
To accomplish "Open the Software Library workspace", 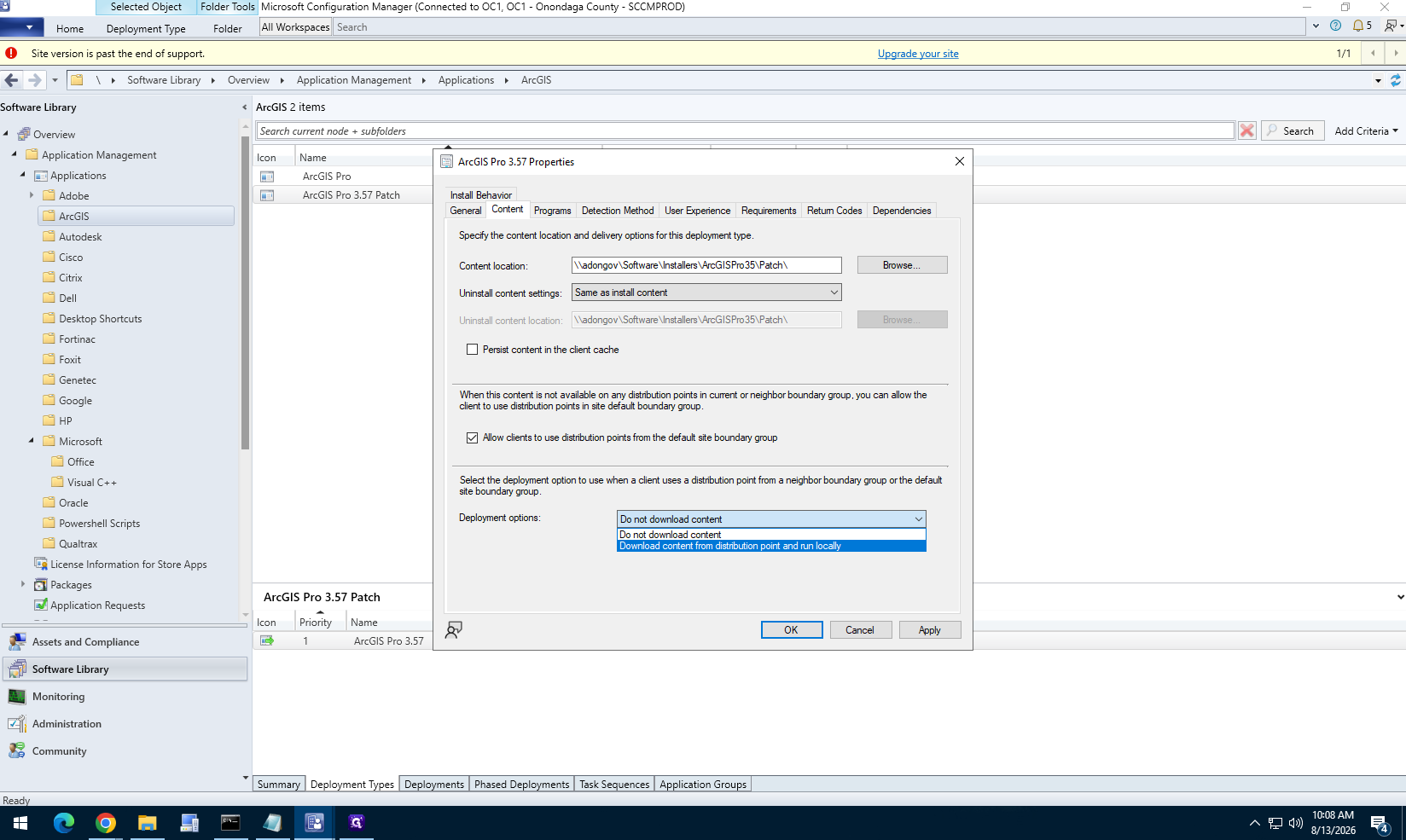I will [125, 669].
